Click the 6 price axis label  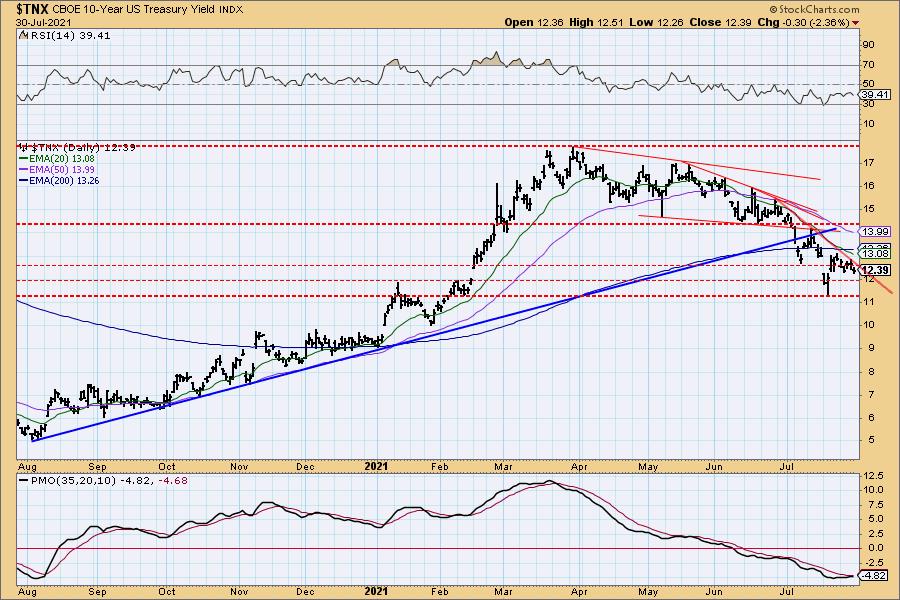(x=871, y=417)
